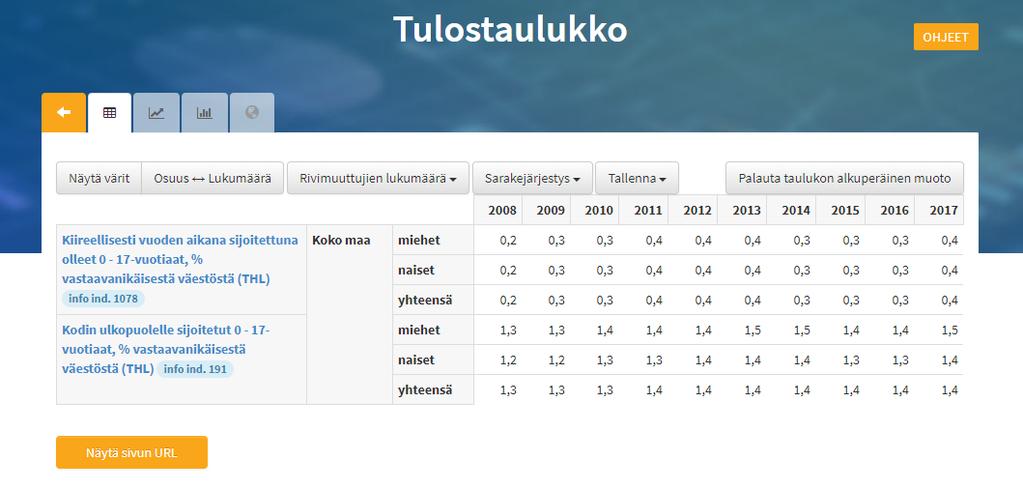
Task: Click yhteensä row label under ind. 191
Action: [x=433, y=390]
